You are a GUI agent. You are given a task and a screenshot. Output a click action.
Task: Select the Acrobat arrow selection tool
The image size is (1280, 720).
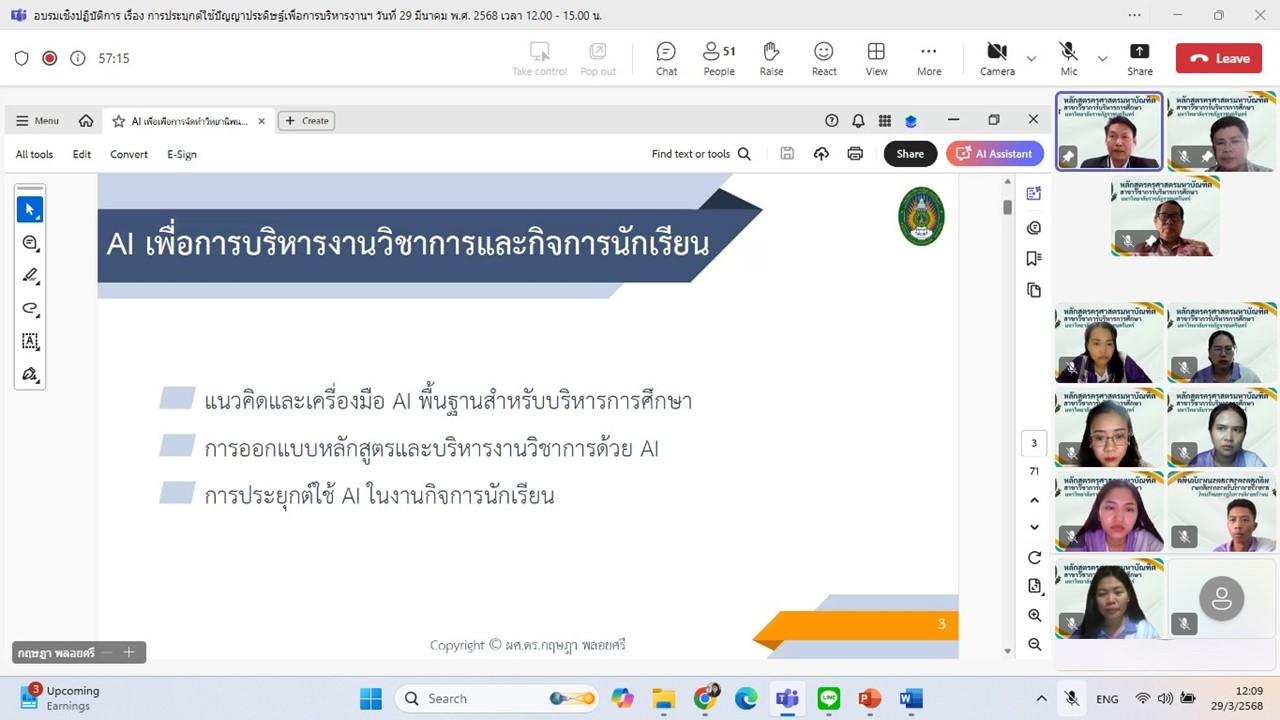tap(30, 209)
